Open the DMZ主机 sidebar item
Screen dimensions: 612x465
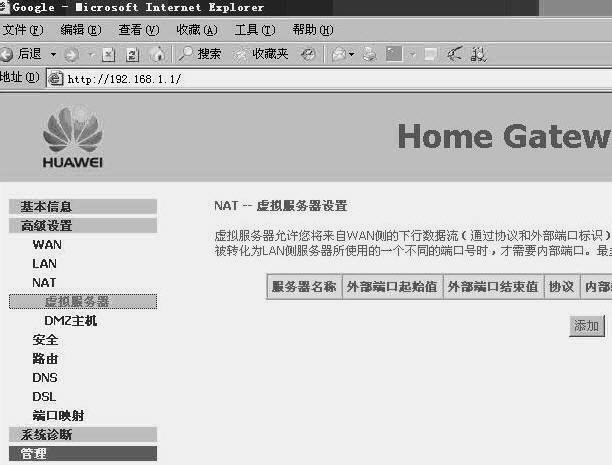pyautogui.click(x=71, y=321)
